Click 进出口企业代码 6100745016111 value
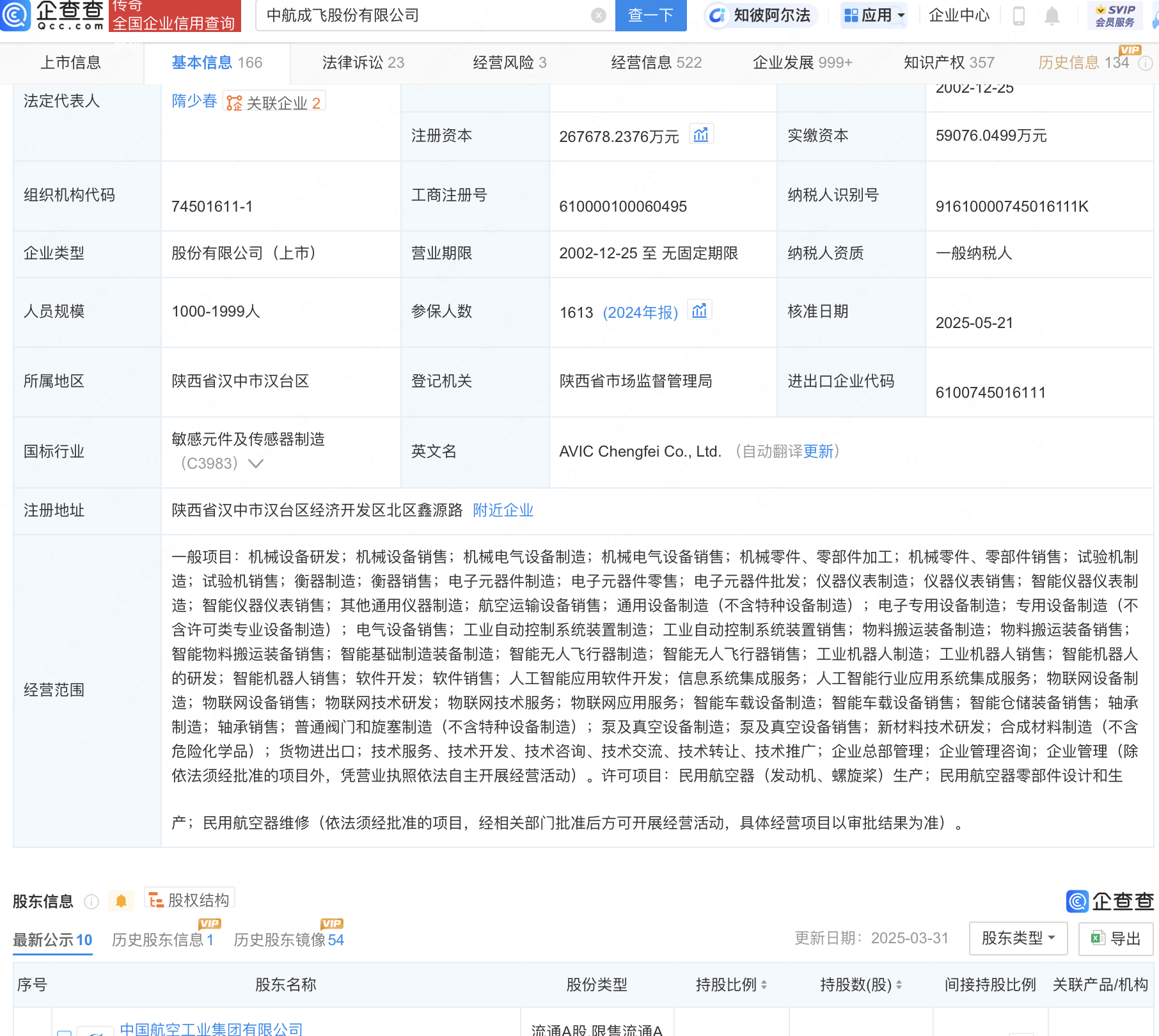This screenshot has height=1036, width=1159. pos(991,393)
